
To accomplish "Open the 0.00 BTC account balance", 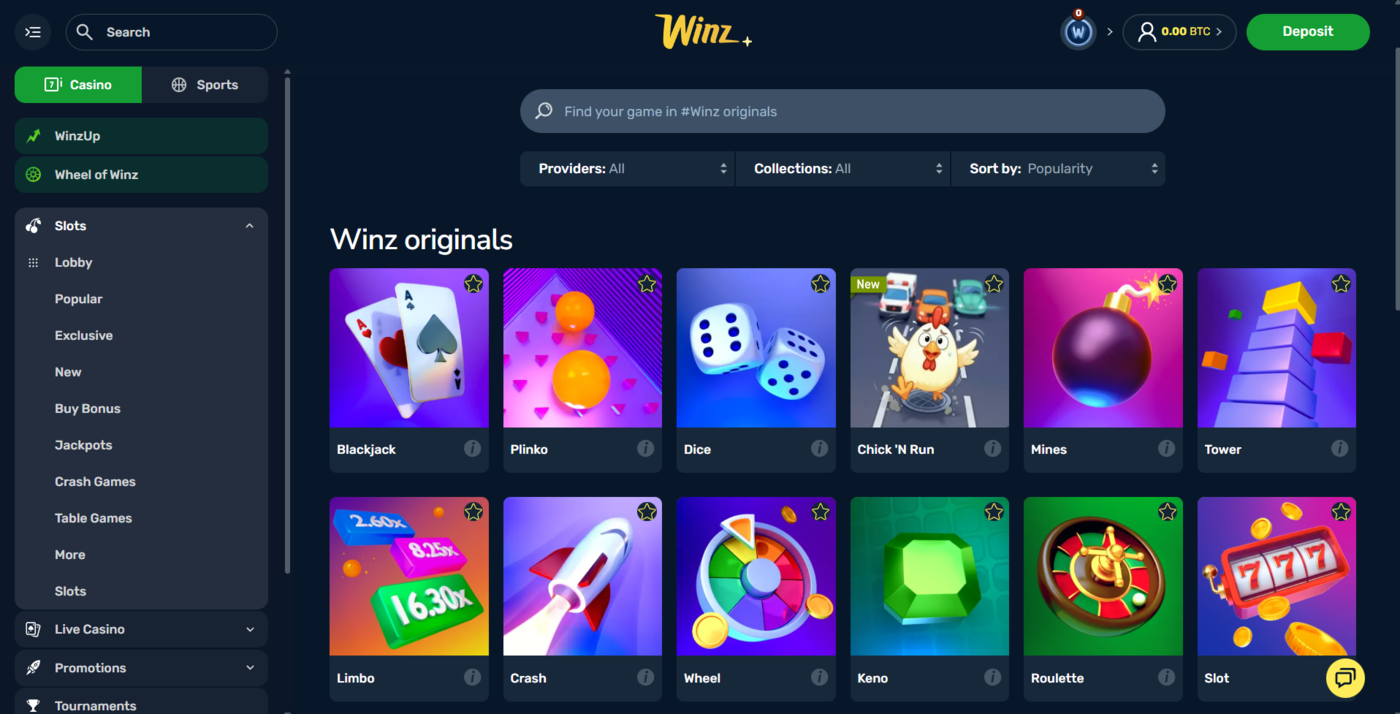I will click(x=1179, y=32).
